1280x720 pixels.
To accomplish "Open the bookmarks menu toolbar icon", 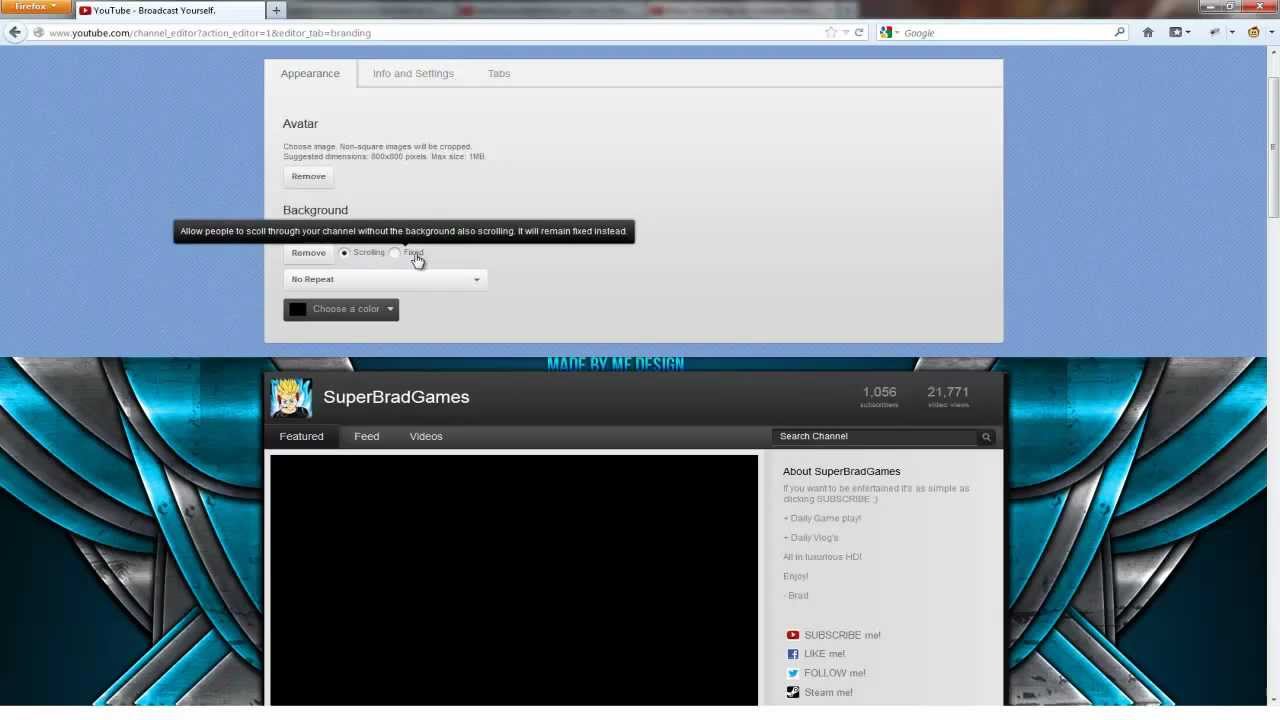I will 1177,32.
